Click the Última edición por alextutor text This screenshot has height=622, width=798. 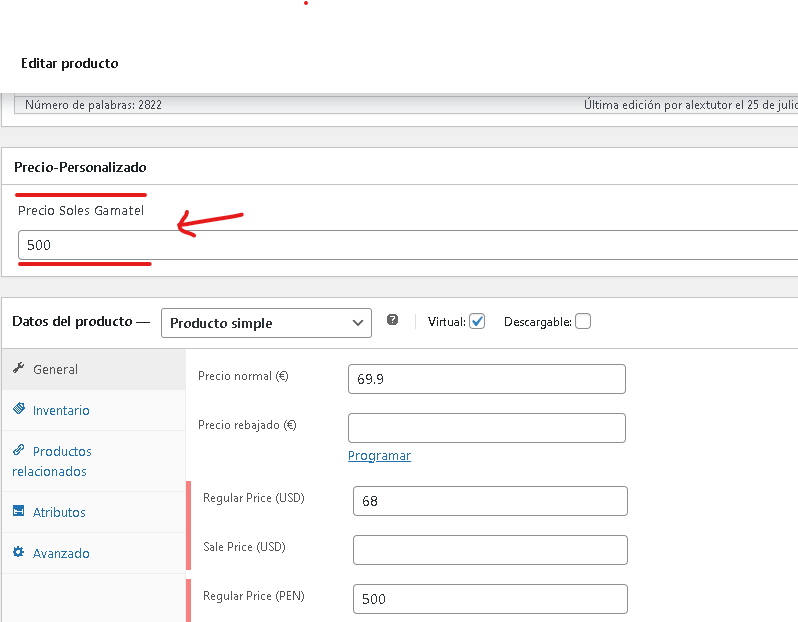coord(691,105)
